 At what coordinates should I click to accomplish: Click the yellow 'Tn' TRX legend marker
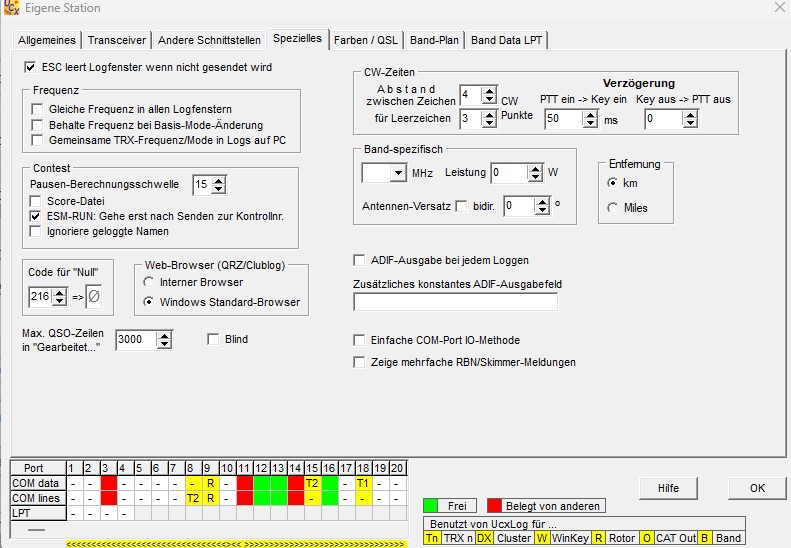[432, 537]
